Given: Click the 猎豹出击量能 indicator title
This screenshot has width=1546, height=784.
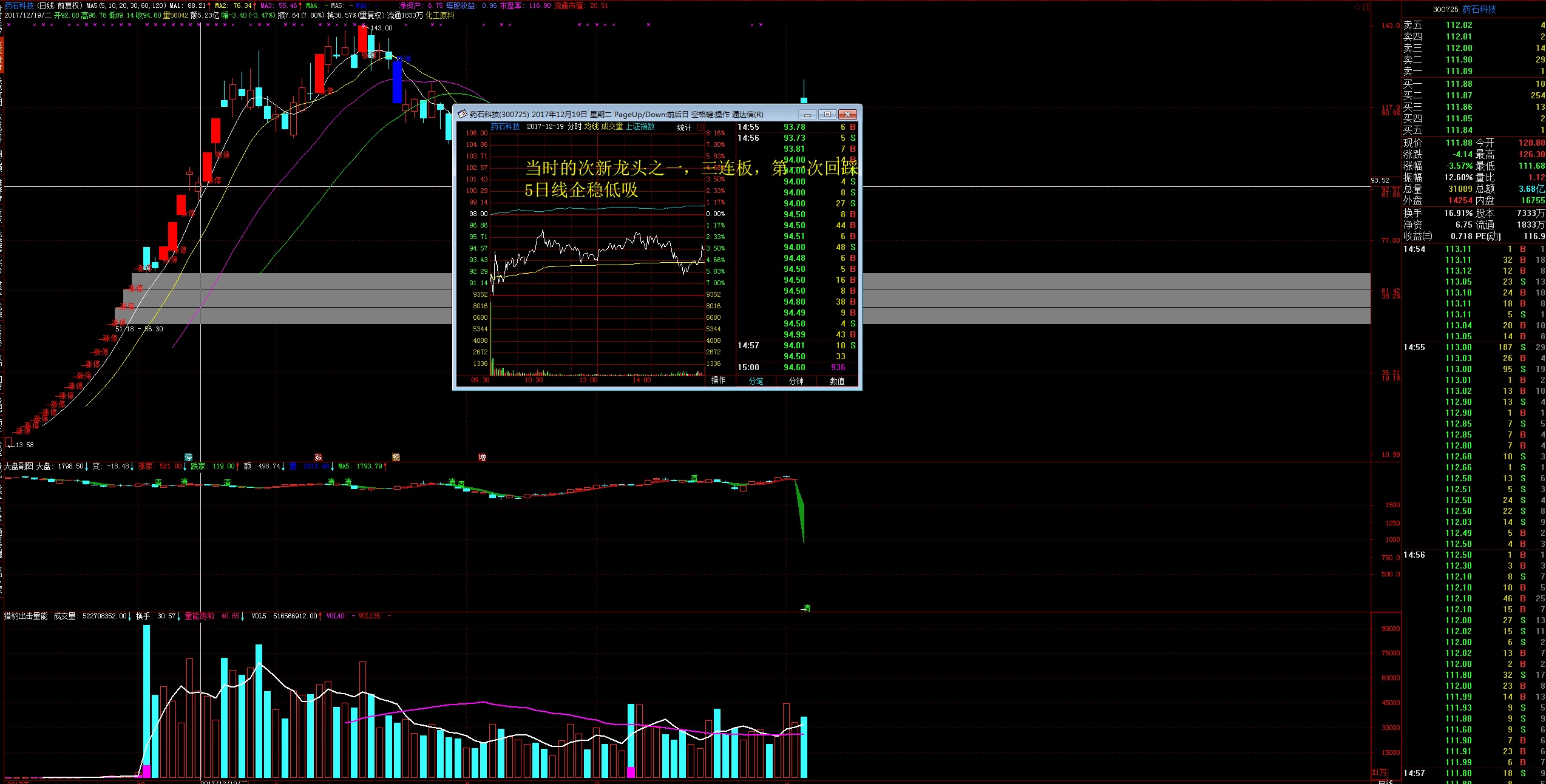Looking at the screenshot, I should coord(26,616).
